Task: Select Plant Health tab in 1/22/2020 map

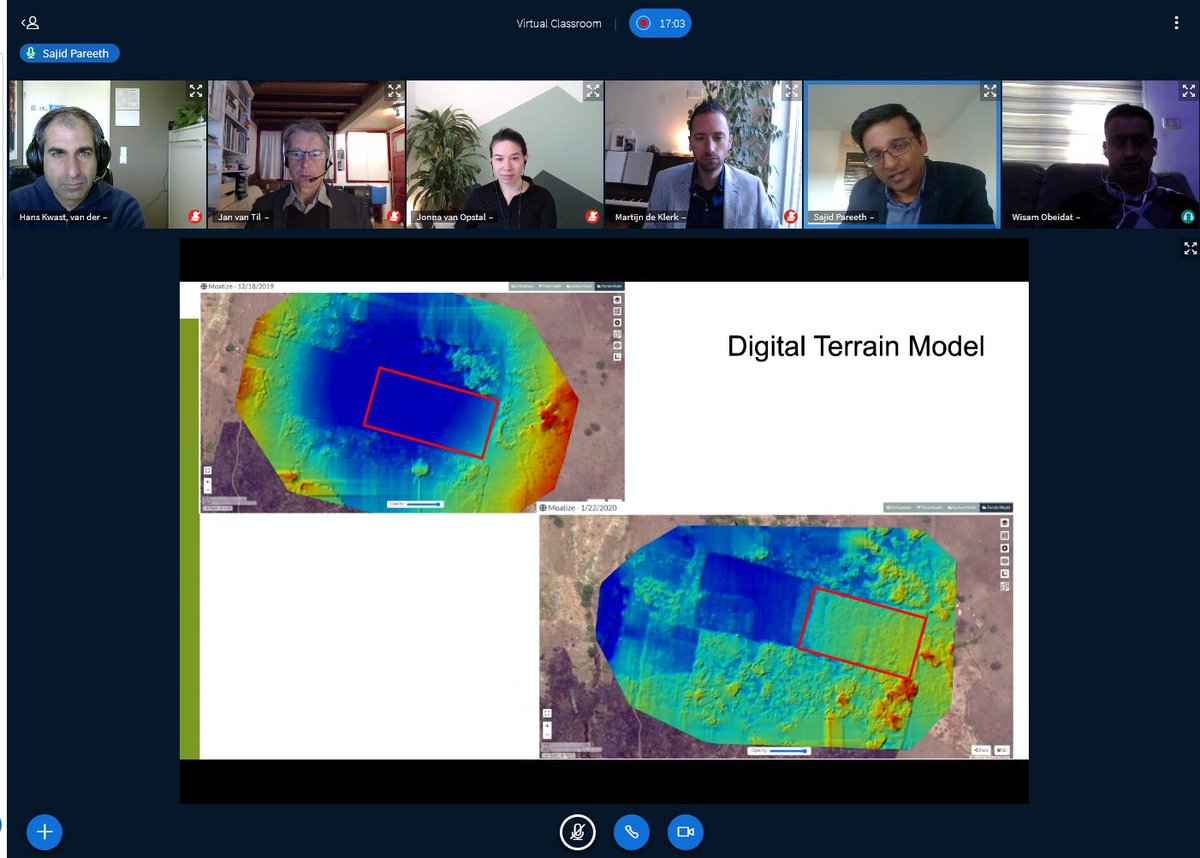Action: [x=930, y=508]
